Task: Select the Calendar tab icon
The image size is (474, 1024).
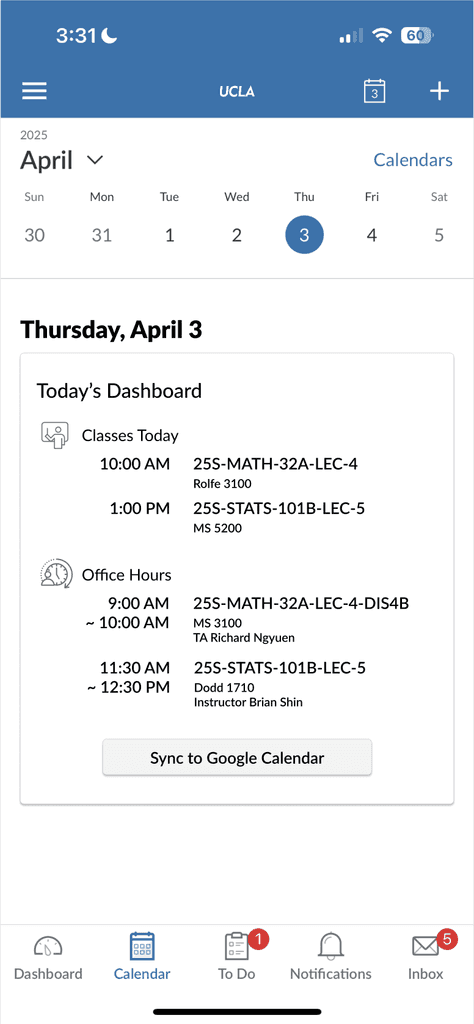Action: pyautogui.click(x=142, y=946)
